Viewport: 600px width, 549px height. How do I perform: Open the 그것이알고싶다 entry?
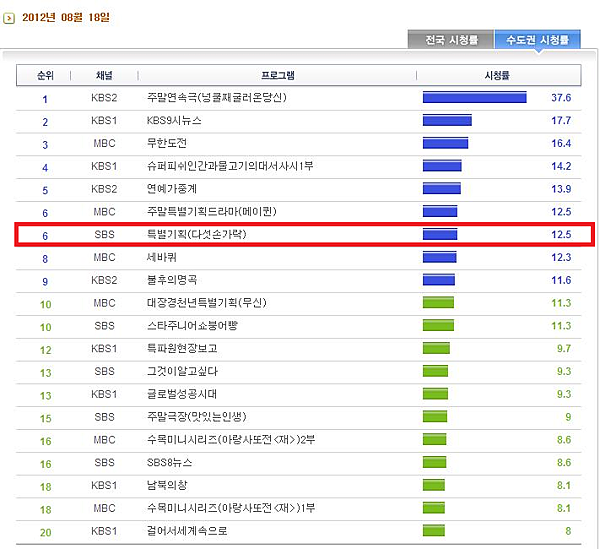point(182,371)
